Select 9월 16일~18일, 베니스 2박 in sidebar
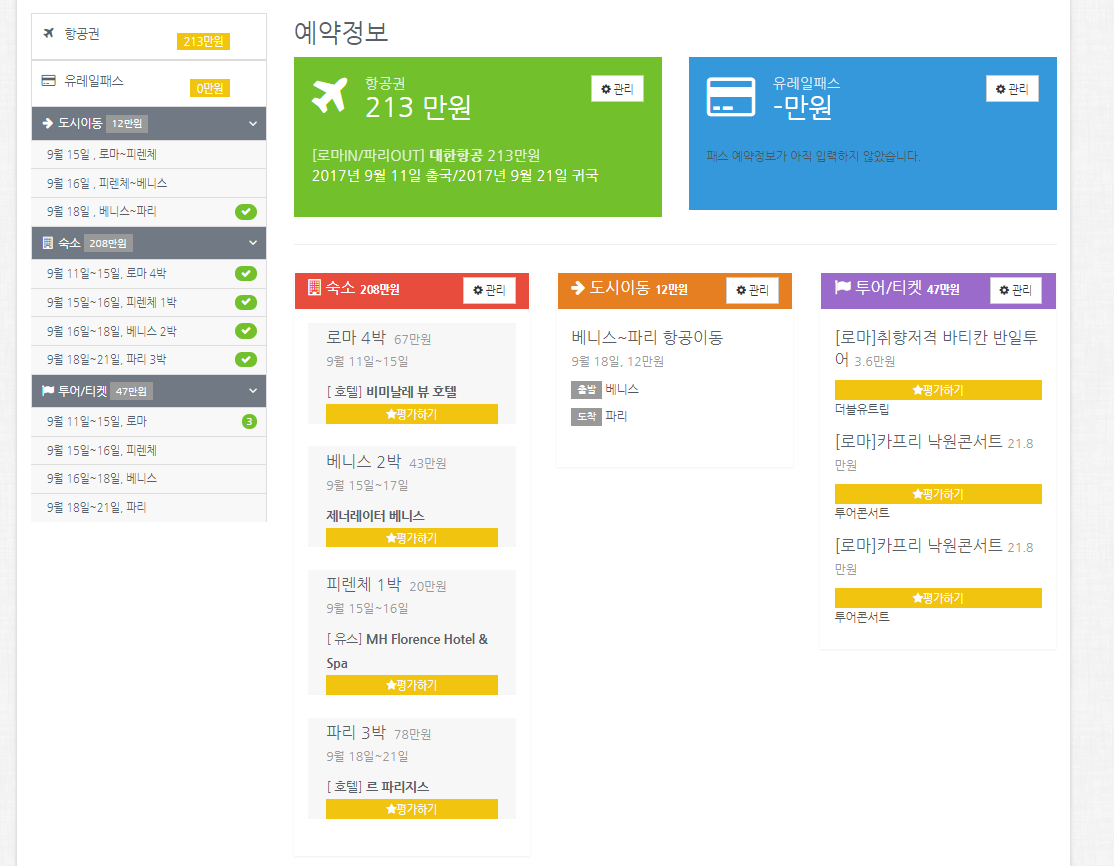 [x=149, y=331]
